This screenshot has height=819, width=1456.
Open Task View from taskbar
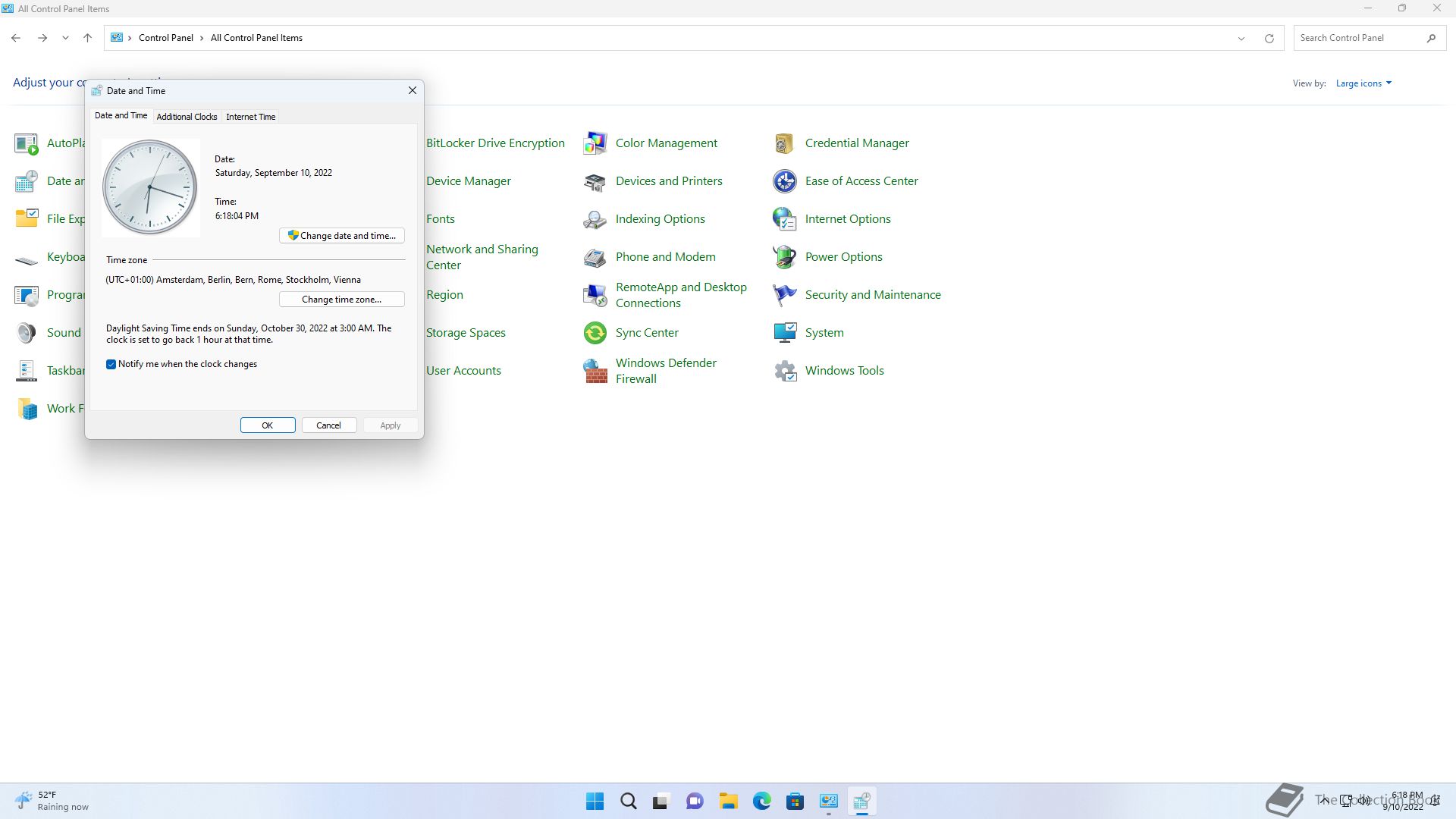[x=661, y=802]
